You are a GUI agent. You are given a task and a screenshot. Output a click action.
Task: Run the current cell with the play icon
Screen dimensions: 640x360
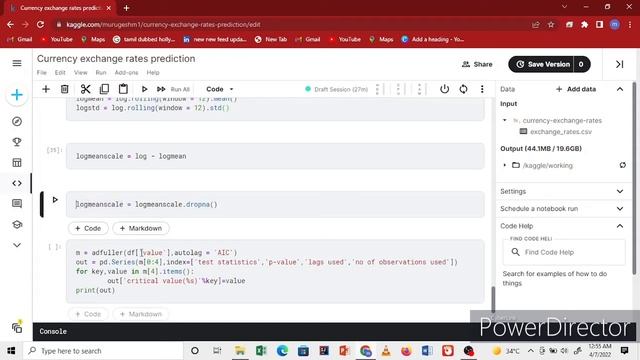click(144, 89)
